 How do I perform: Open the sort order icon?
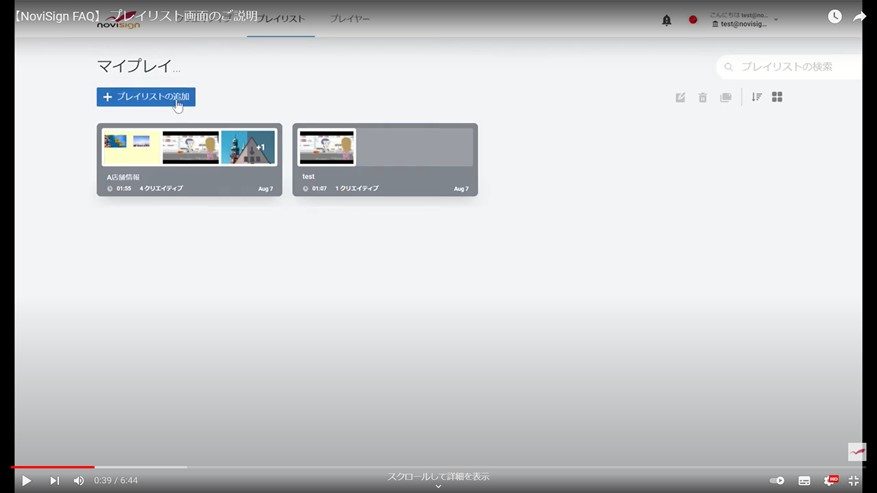(x=757, y=97)
